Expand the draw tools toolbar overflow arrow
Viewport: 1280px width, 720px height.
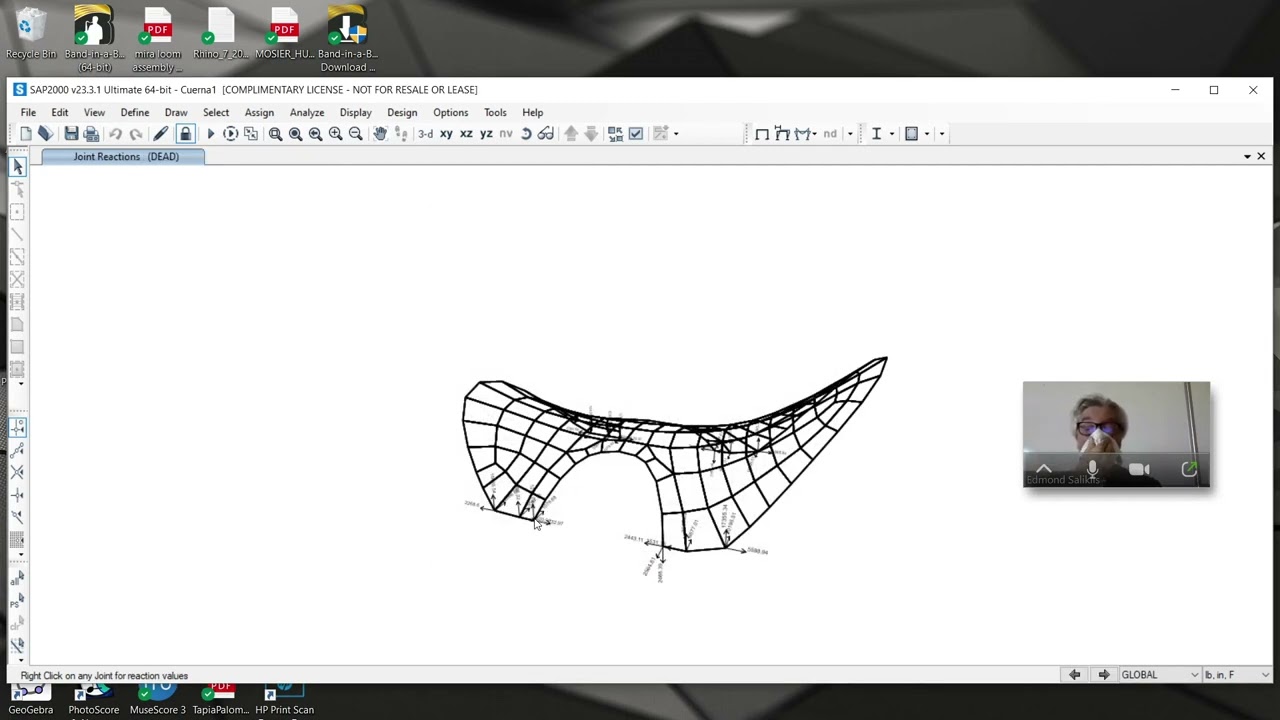click(20, 383)
